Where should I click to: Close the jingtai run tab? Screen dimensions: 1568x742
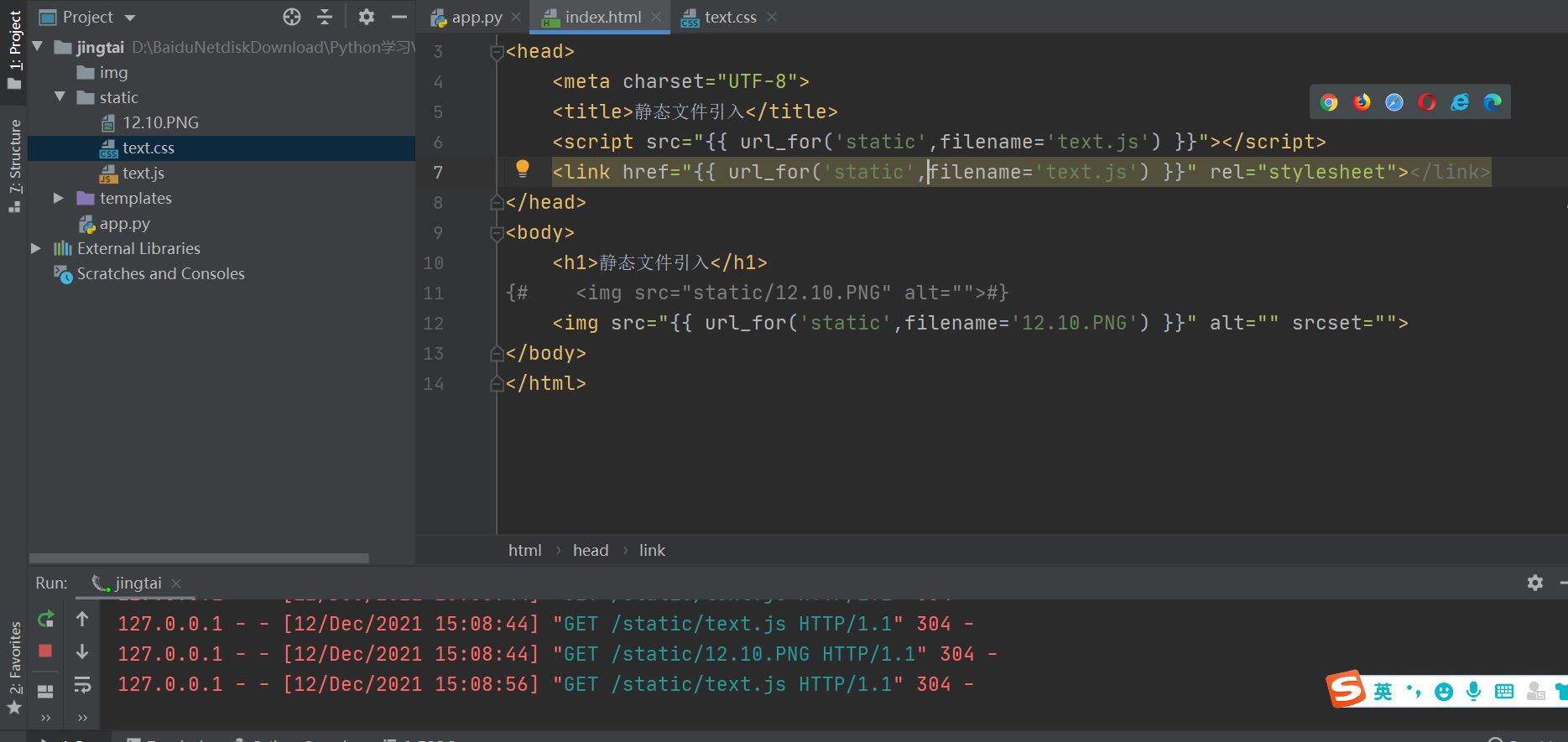(176, 584)
